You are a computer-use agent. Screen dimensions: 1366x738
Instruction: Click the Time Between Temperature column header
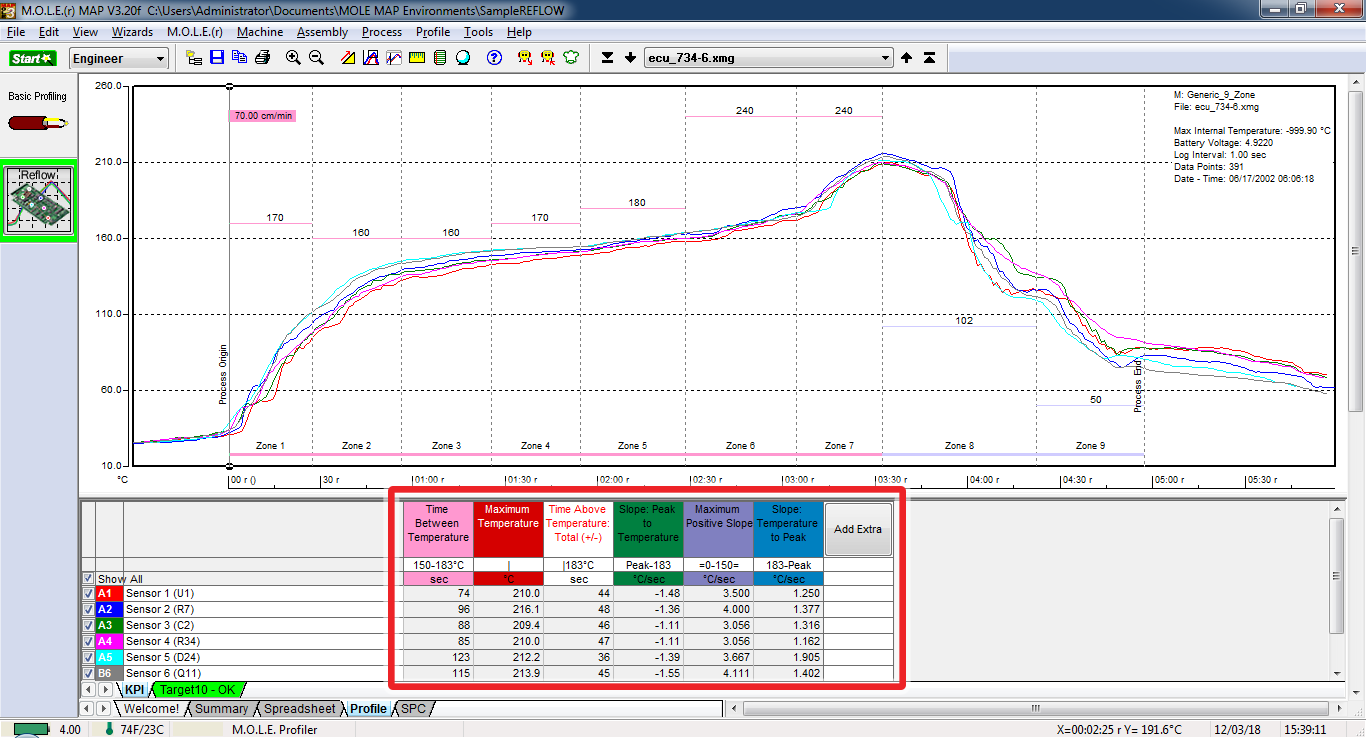438,529
